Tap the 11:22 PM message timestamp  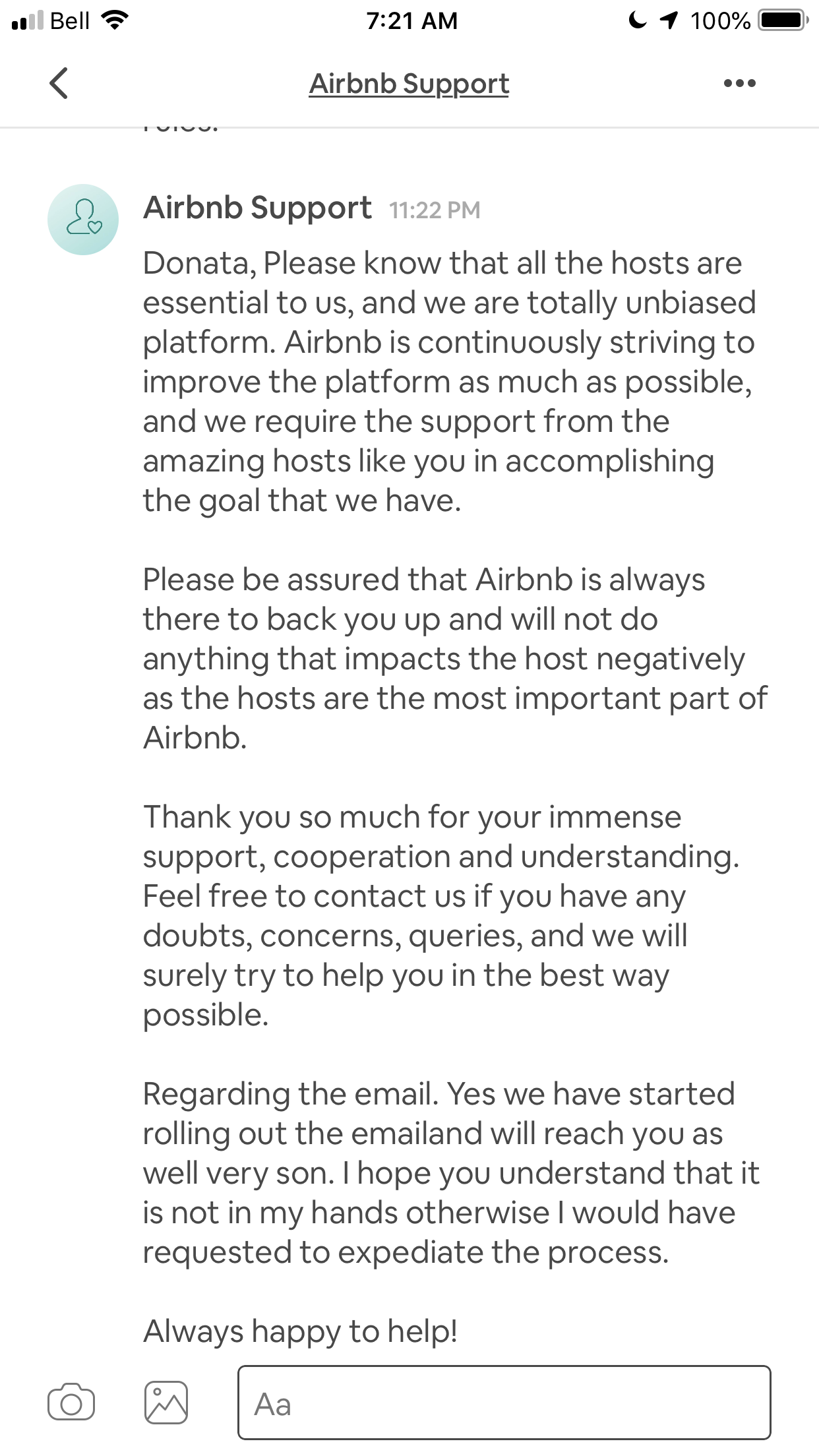(x=435, y=210)
